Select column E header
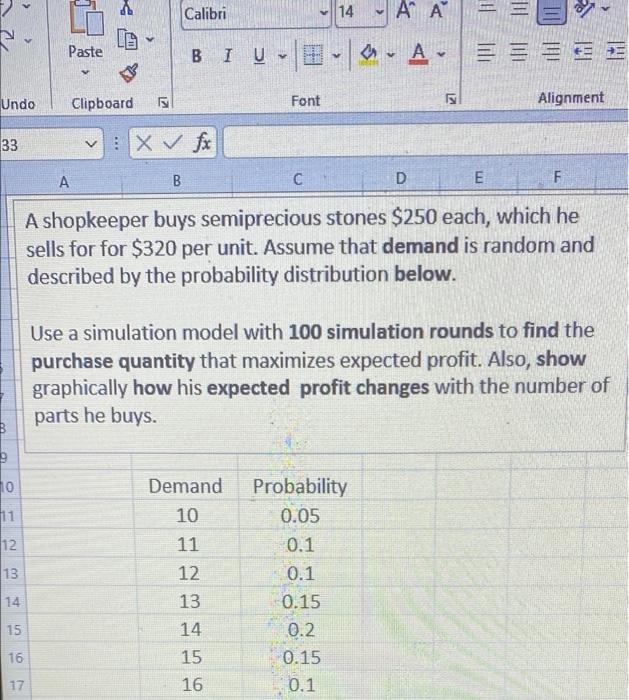This screenshot has height=700, width=629. [x=478, y=178]
